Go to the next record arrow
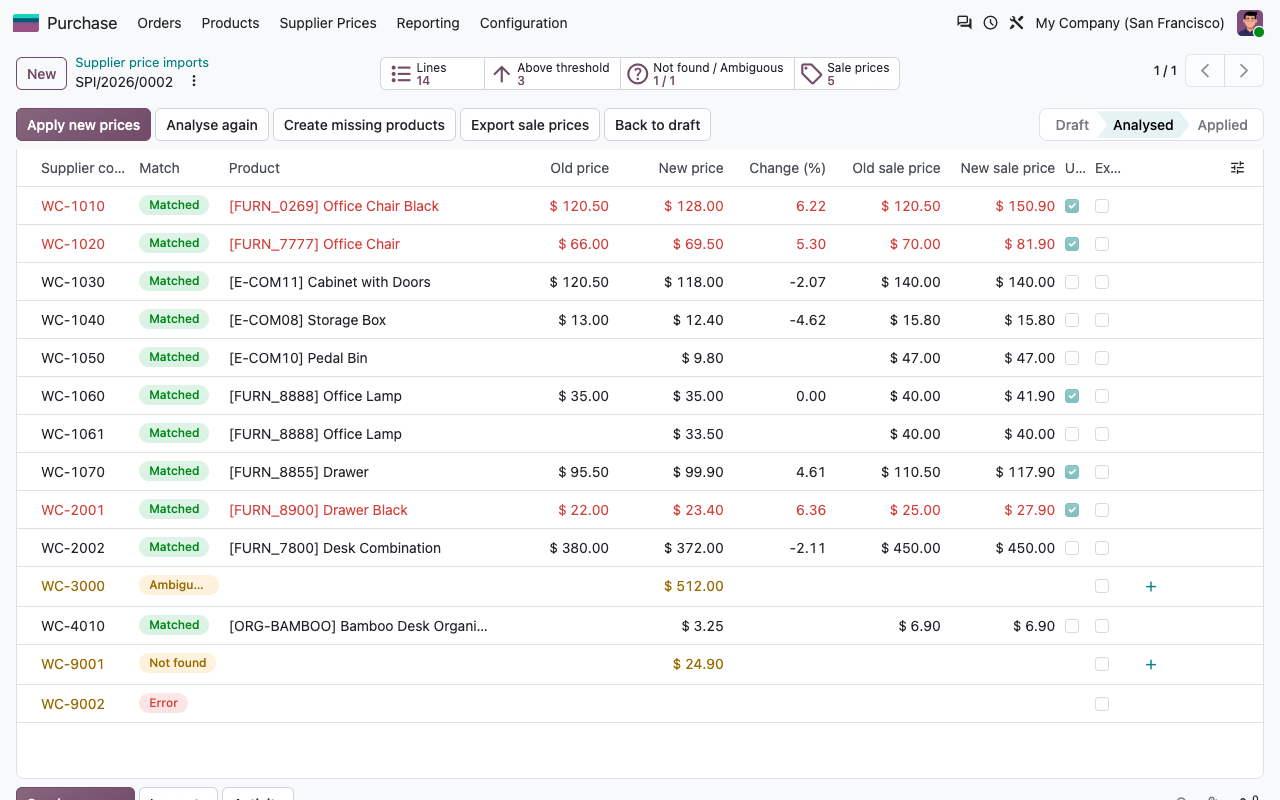The width and height of the screenshot is (1280, 800). click(1244, 71)
